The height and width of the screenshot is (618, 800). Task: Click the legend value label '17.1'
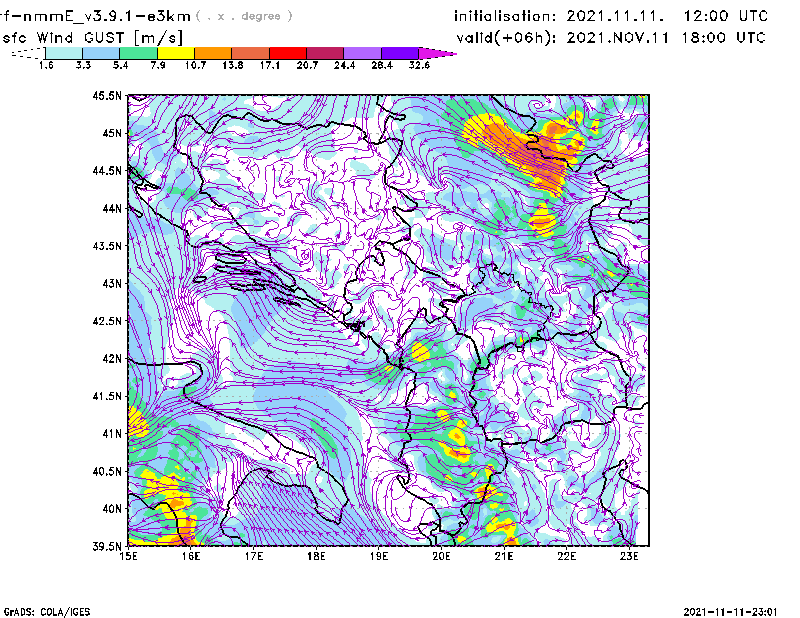(270, 65)
